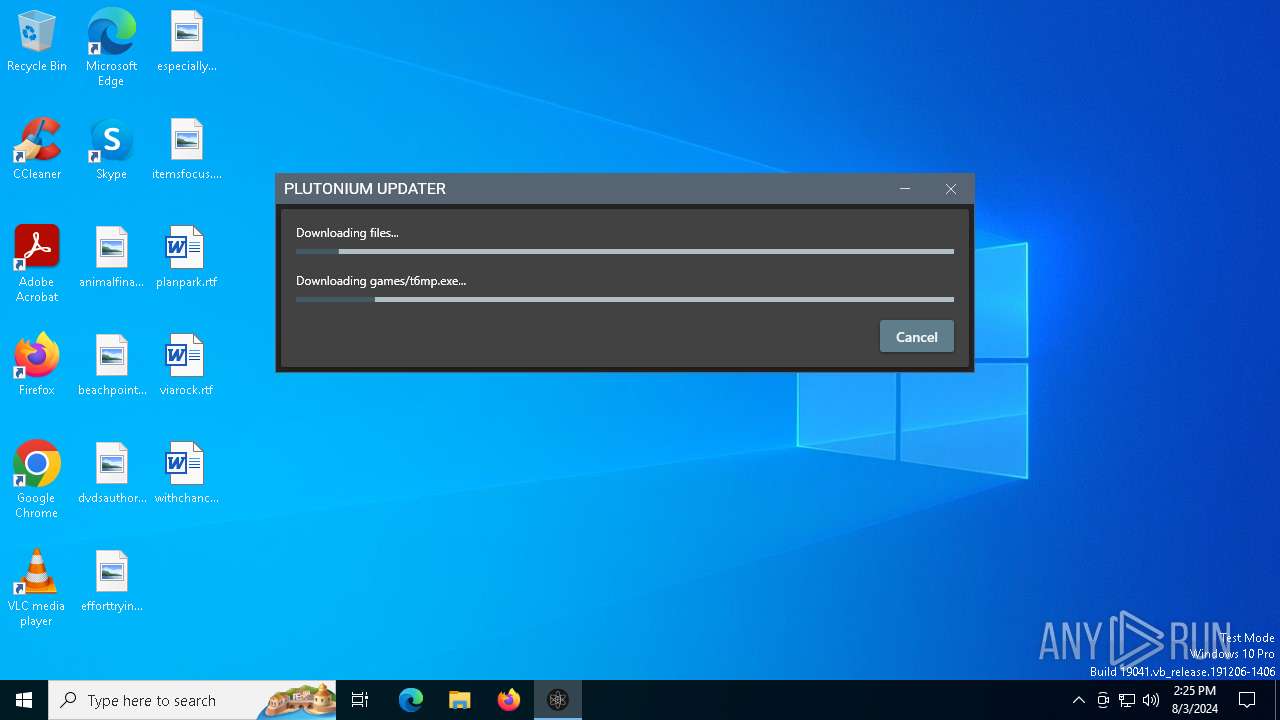Select the especially... image file icon

tap(187, 41)
